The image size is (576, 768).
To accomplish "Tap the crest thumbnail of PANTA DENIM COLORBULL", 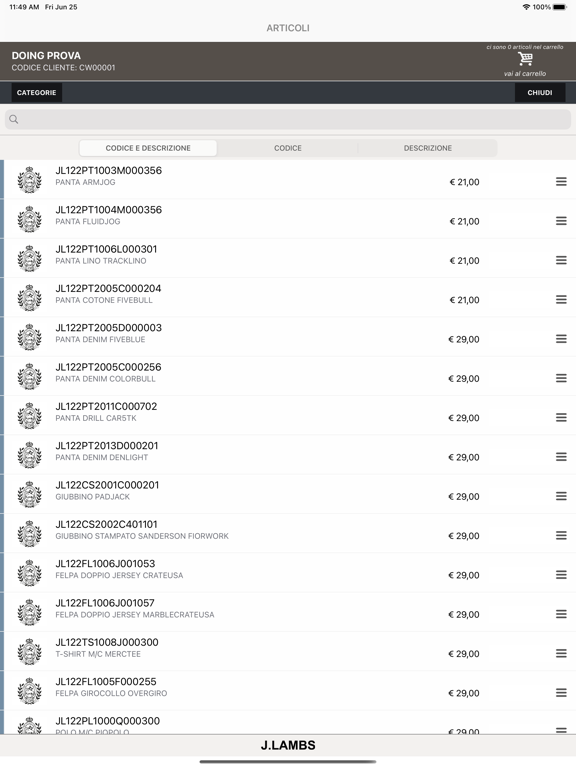I will pos(29,376).
